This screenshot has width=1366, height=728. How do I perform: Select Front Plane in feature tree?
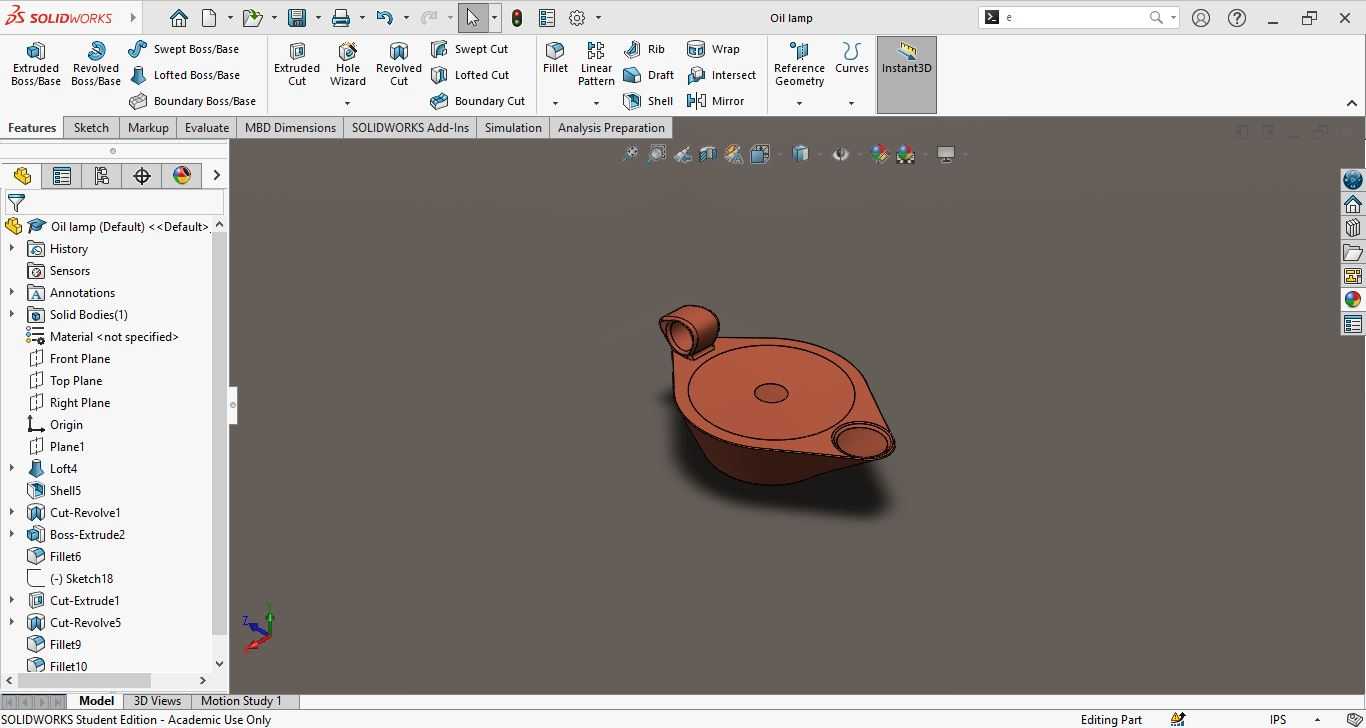(x=80, y=359)
